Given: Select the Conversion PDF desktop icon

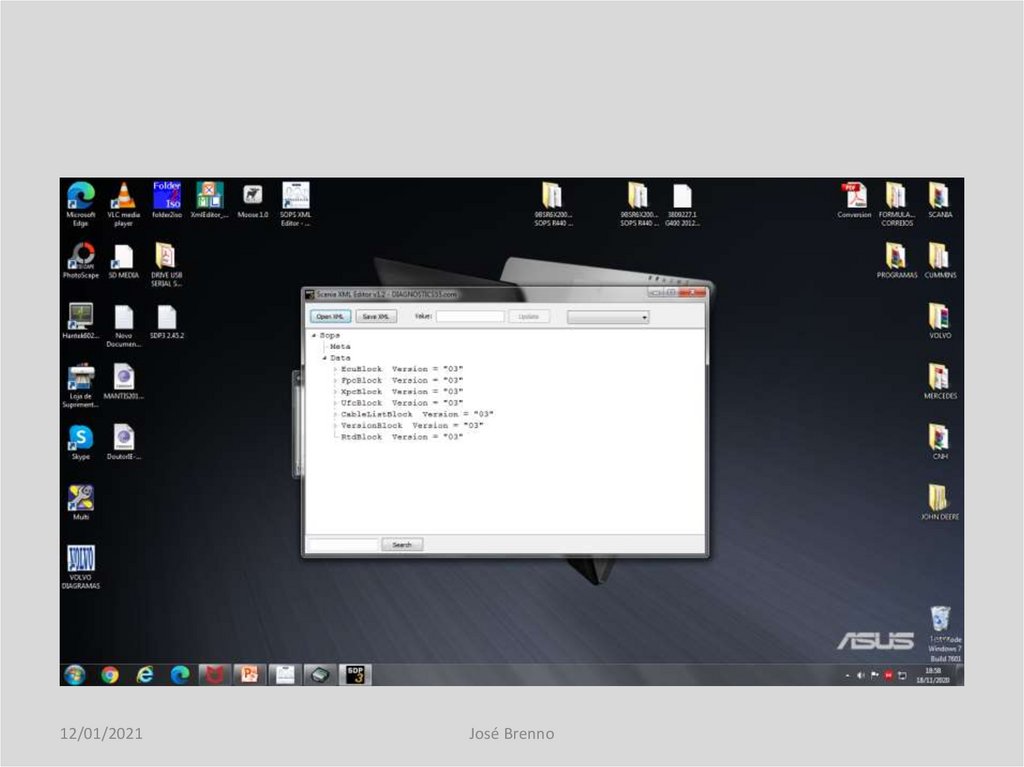Looking at the screenshot, I should pyautogui.click(x=854, y=200).
